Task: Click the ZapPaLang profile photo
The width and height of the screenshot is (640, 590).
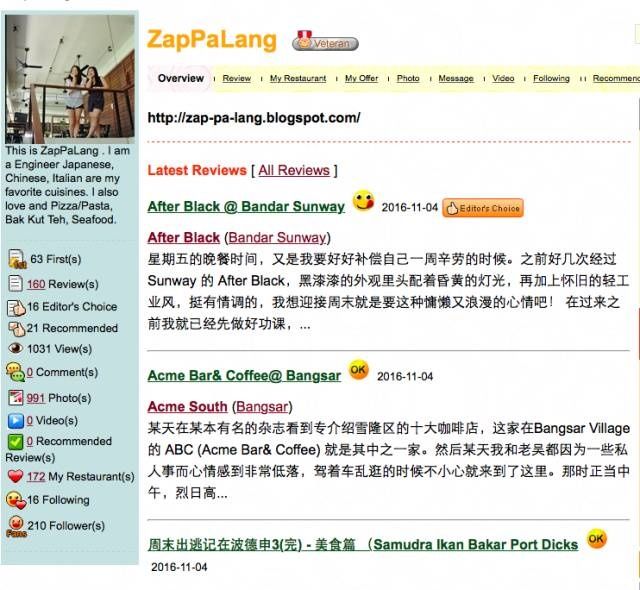Action: pos(70,79)
